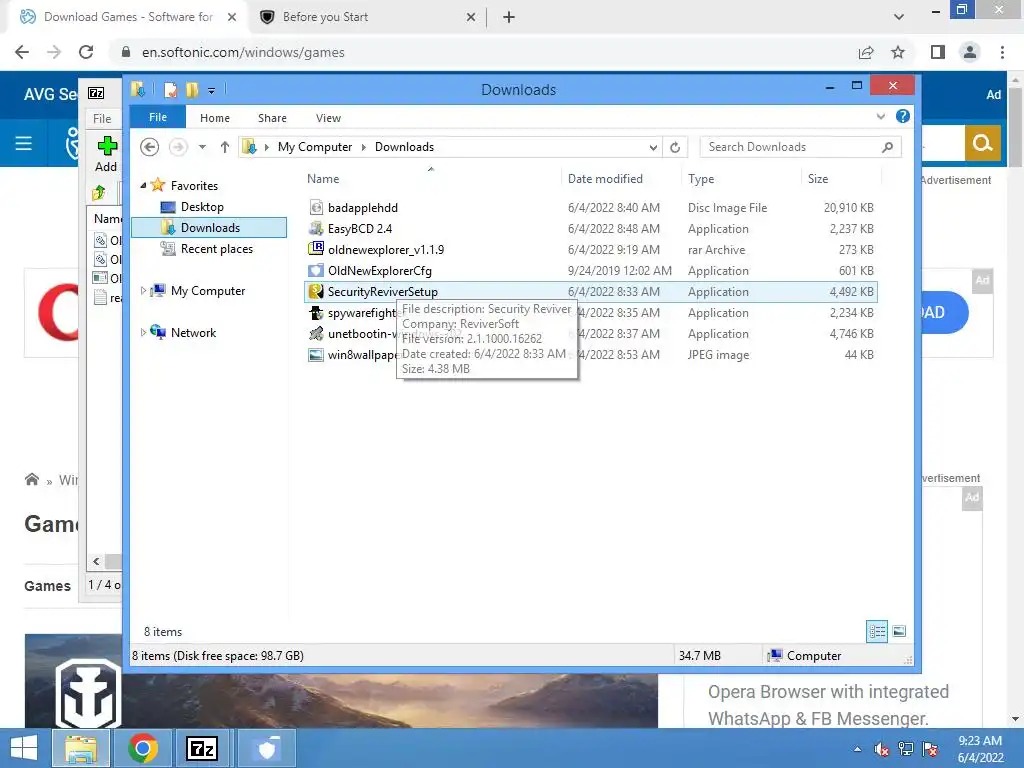Click new folder icon in quick access toolbar
Viewport: 1024px width, 768px height.
191,90
